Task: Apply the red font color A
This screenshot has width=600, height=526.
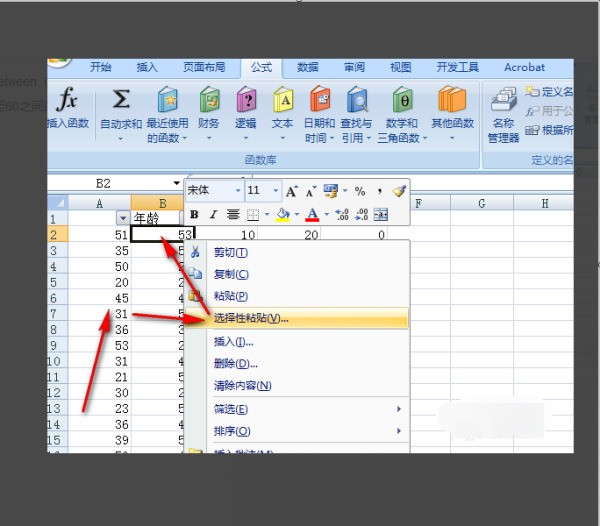Action: point(312,215)
